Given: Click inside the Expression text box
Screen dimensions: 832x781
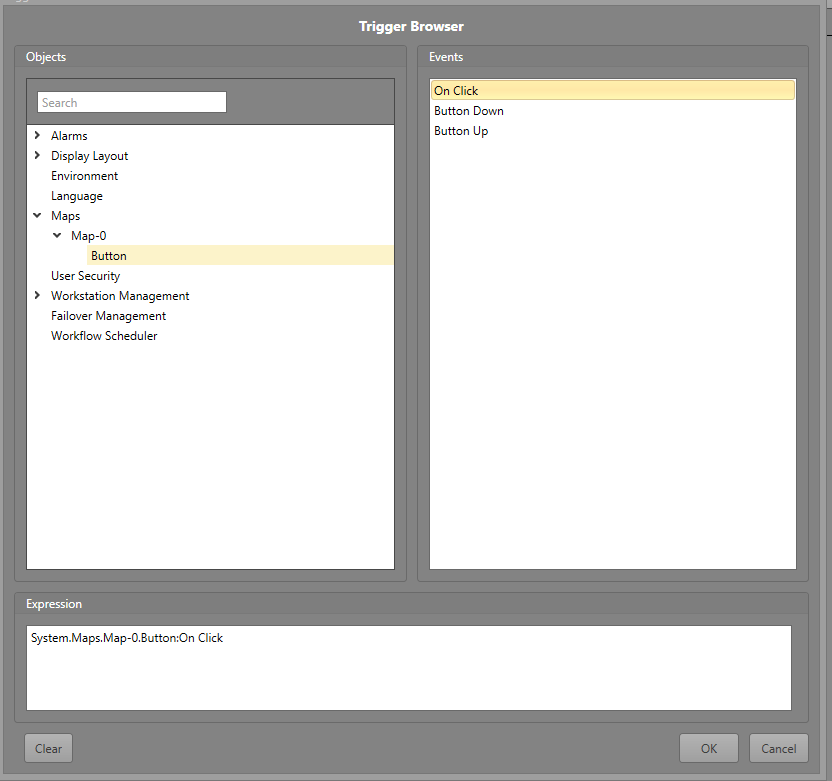Looking at the screenshot, I should click(x=408, y=668).
